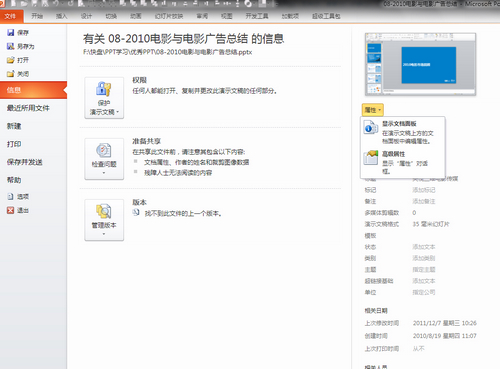This screenshot has width=500, height=369.
Task: Click the 管理版本 manage versions button
Action: pos(104,220)
